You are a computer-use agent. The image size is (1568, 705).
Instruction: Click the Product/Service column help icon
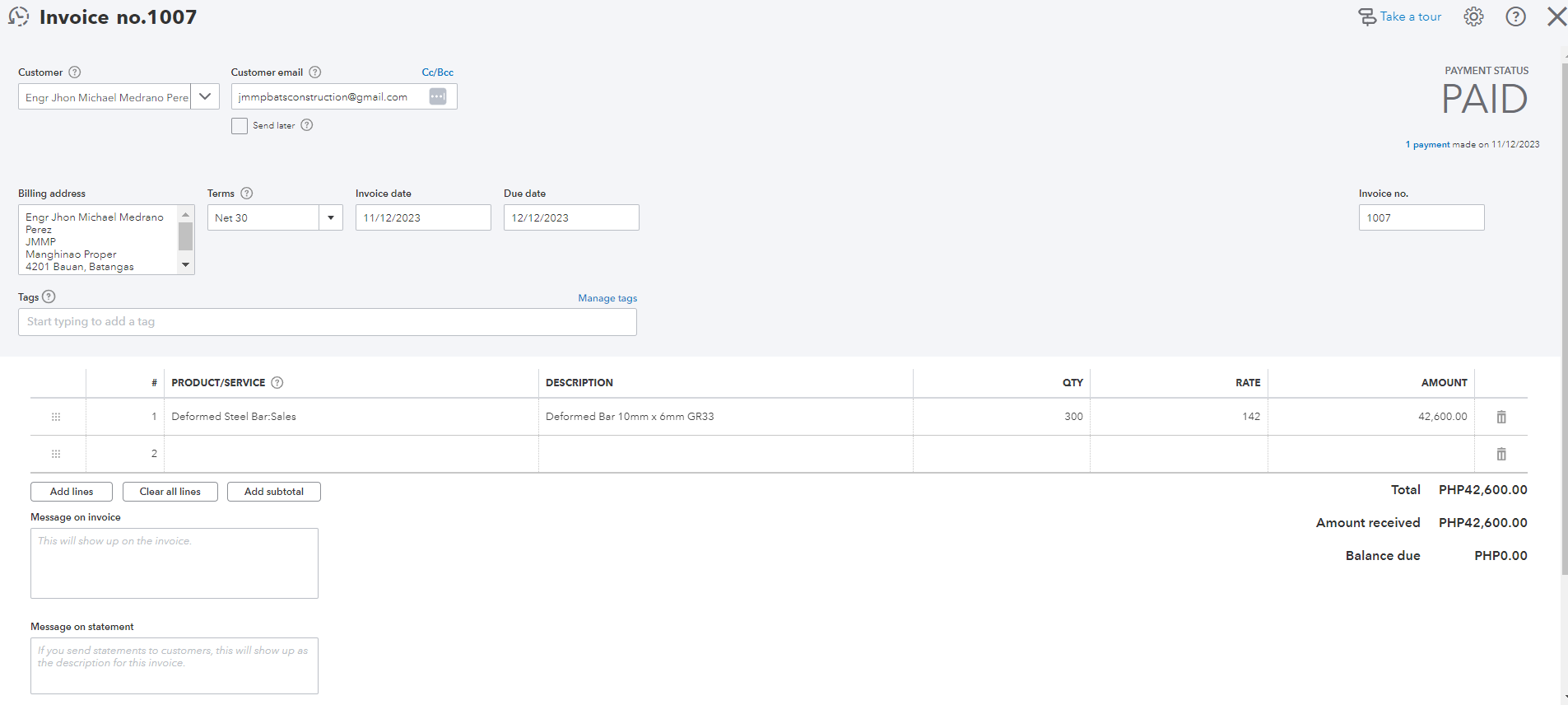pyautogui.click(x=277, y=382)
